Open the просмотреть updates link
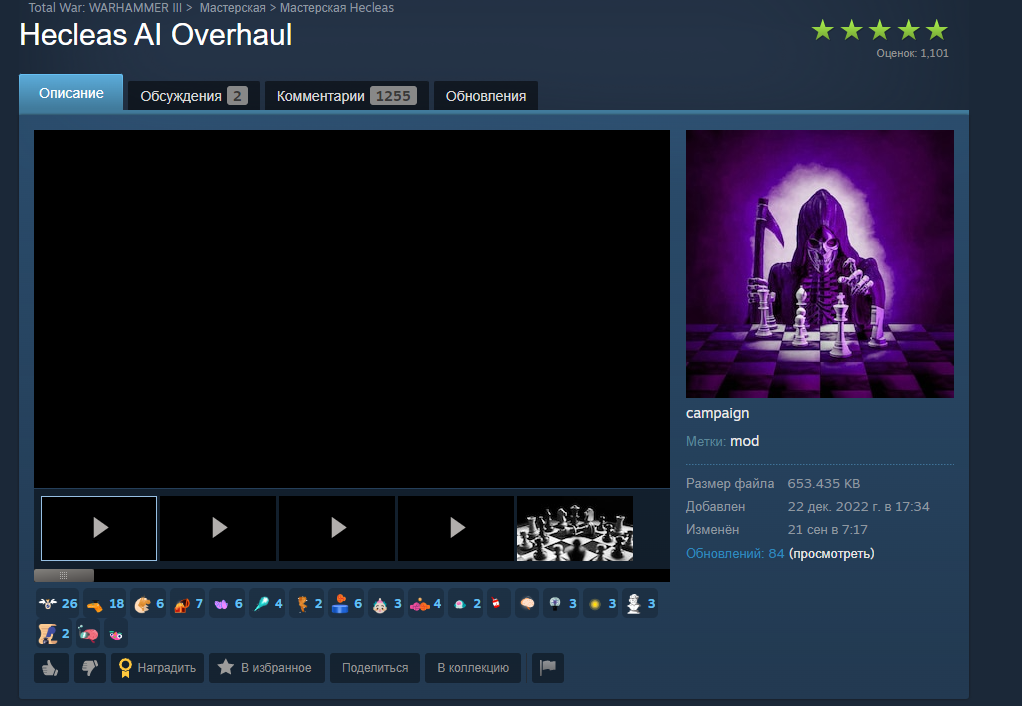 pyautogui.click(x=831, y=553)
